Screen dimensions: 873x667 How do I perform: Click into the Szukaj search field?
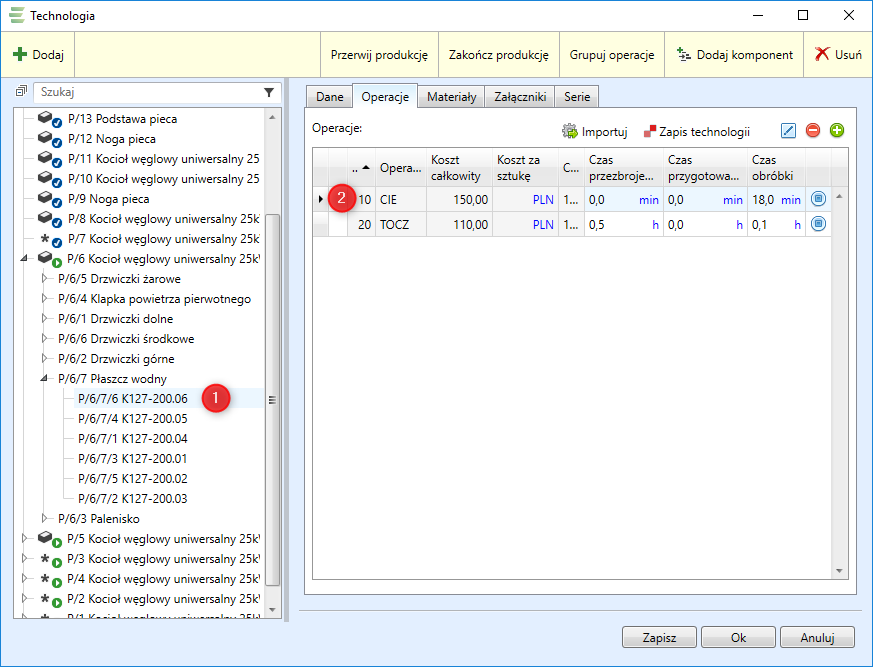pos(145,92)
